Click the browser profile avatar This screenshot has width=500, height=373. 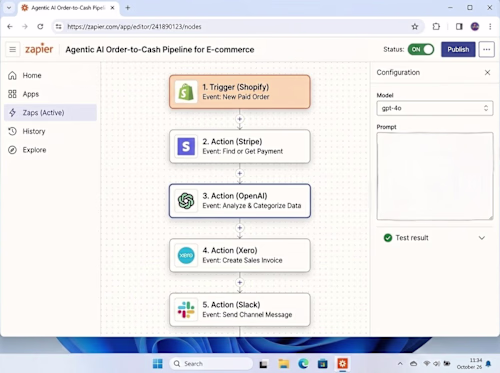[475, 27]
